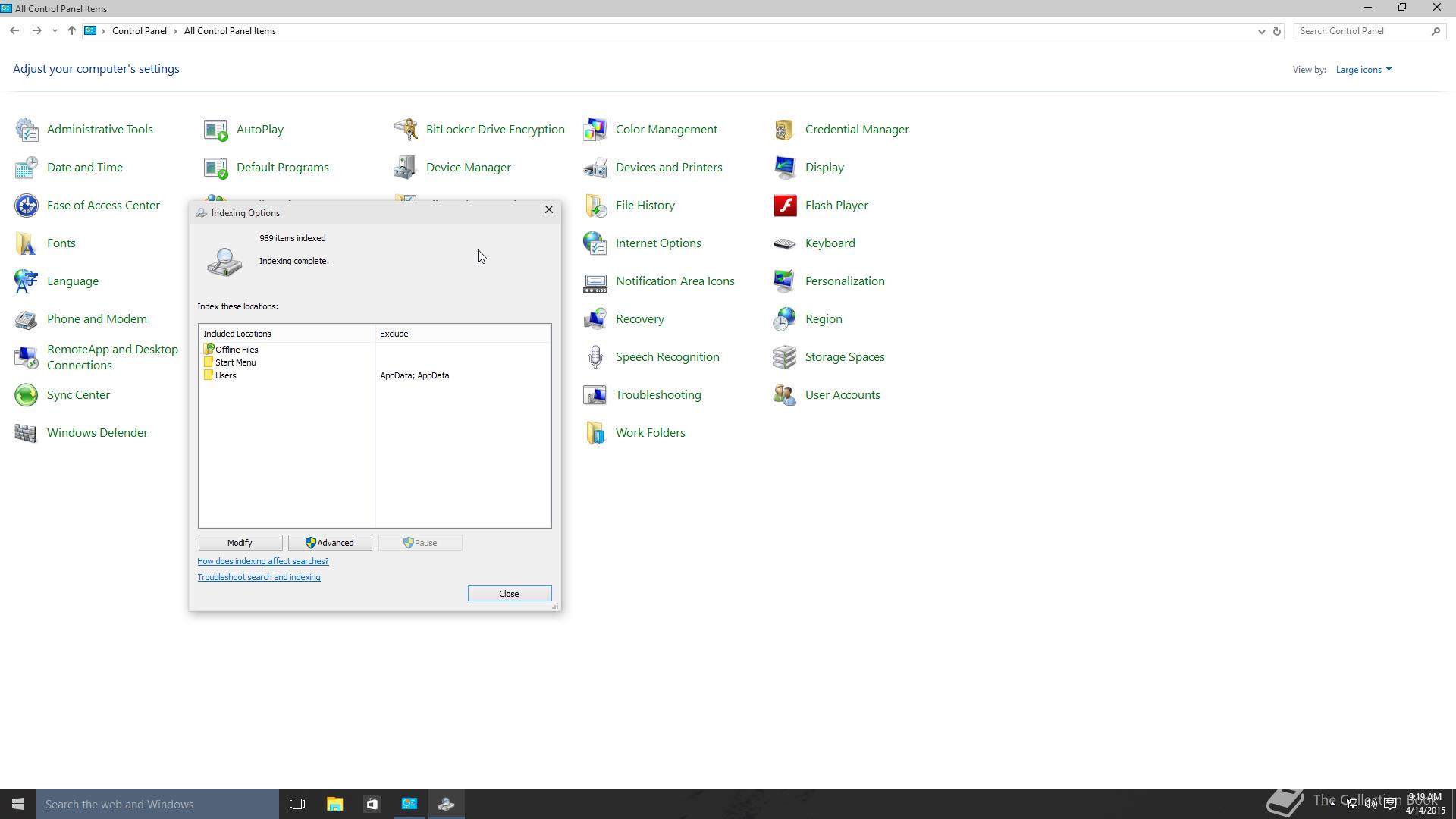Click Search Control Panel field
The width and height of the screenshot is (1456, 819).
1363,31
